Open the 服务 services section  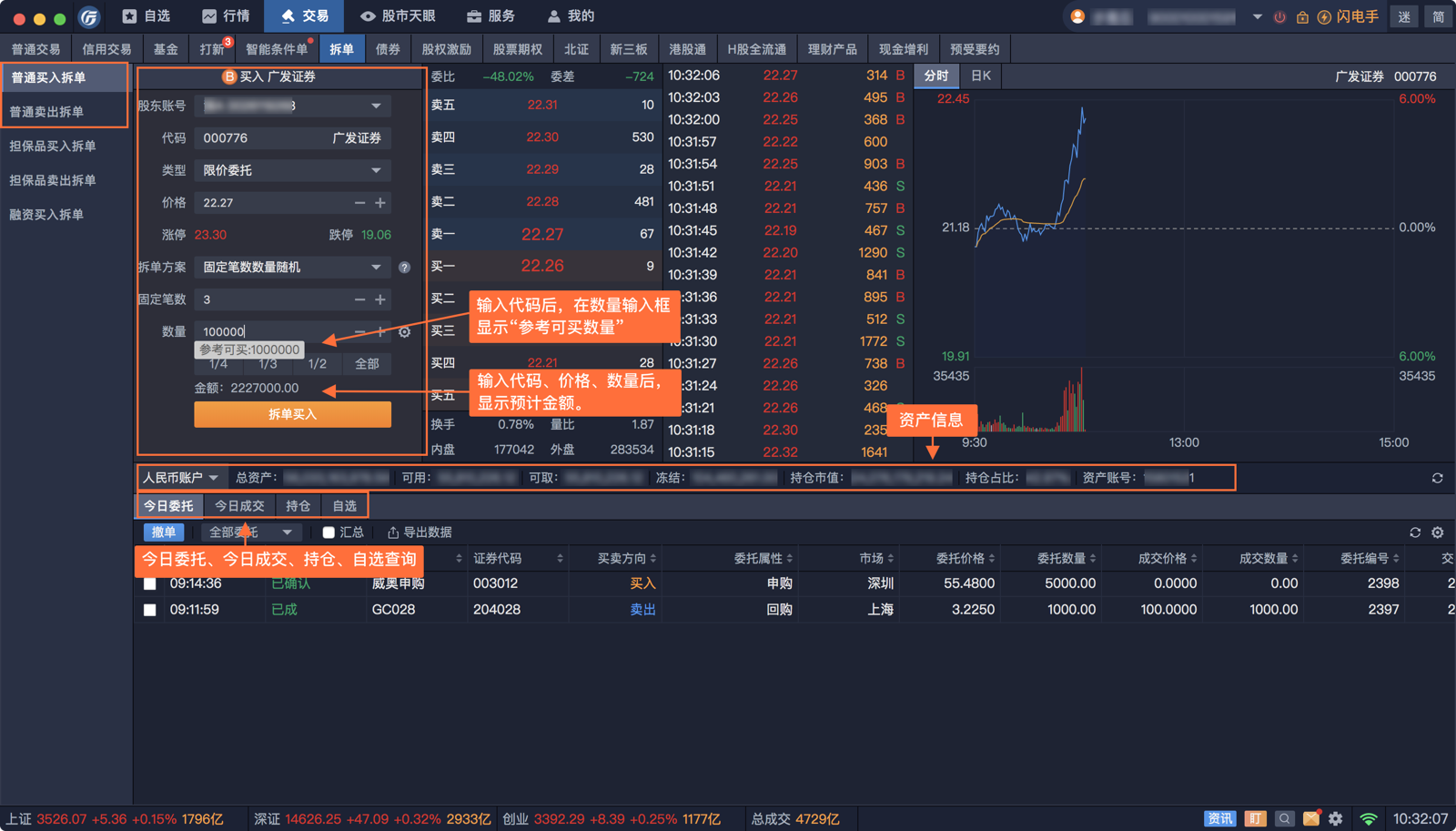tap(490, 16)
